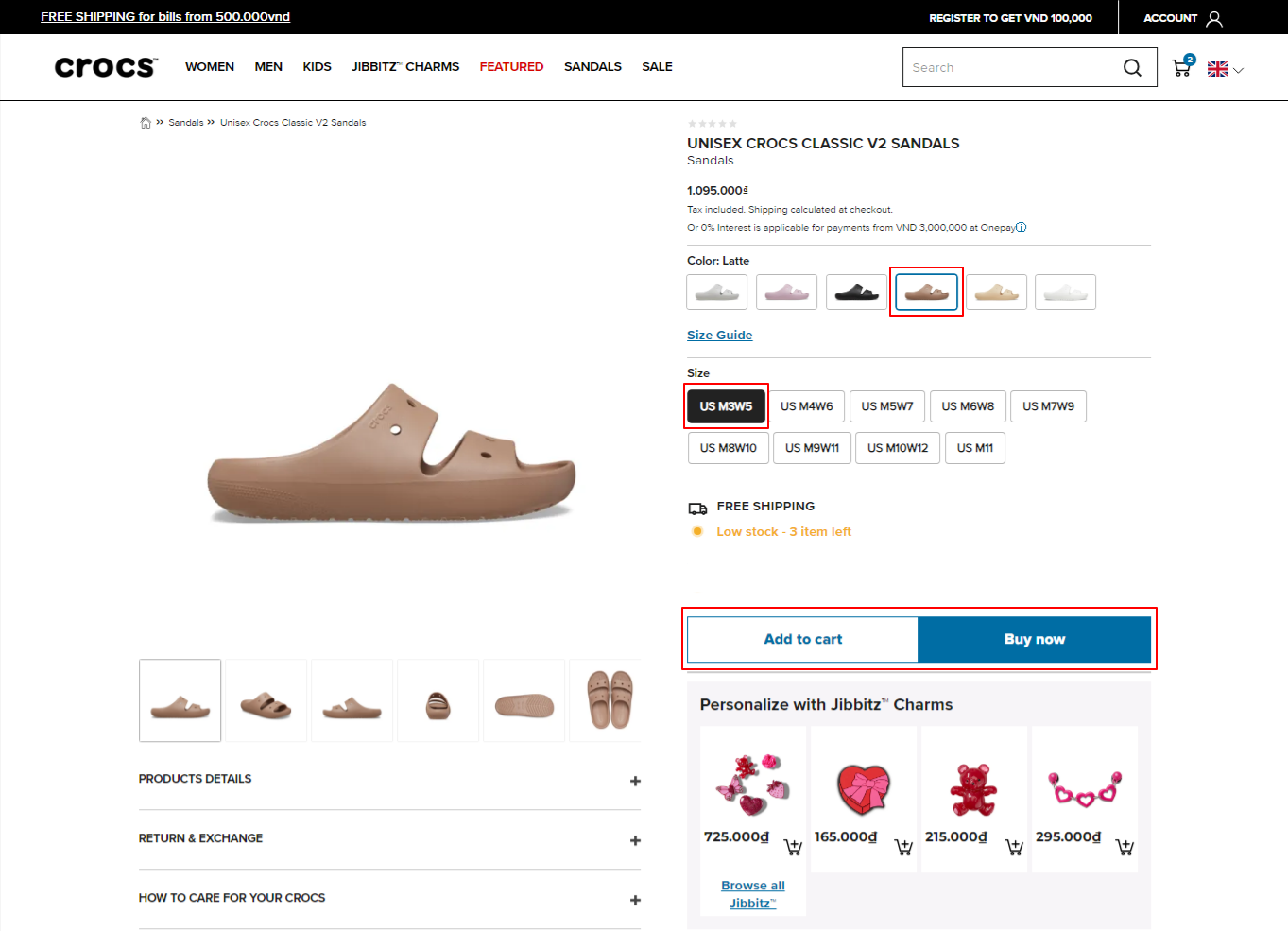Click the account user icon
The image size is (1288, 931).
tap(1214, 19)
